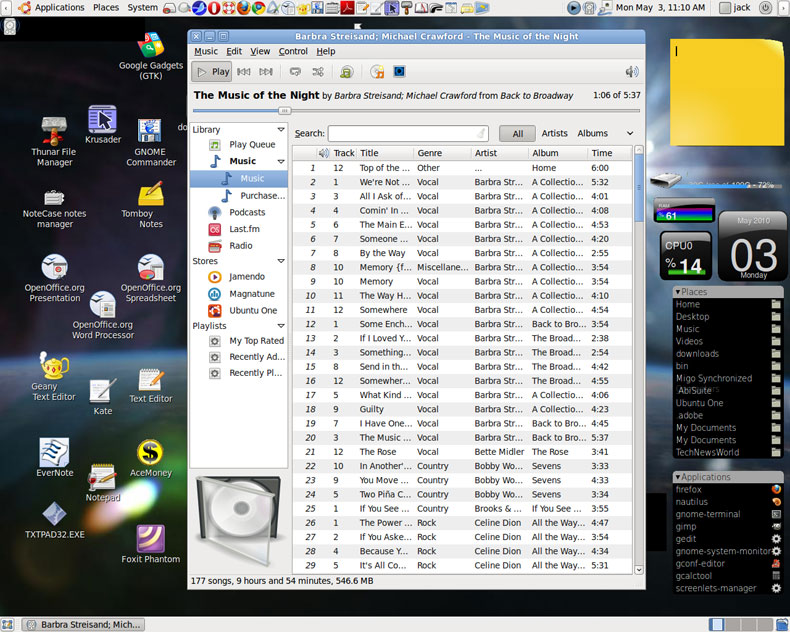Click the Play button in Rhythmbox
790x632 pixels.
pos(212,72)
